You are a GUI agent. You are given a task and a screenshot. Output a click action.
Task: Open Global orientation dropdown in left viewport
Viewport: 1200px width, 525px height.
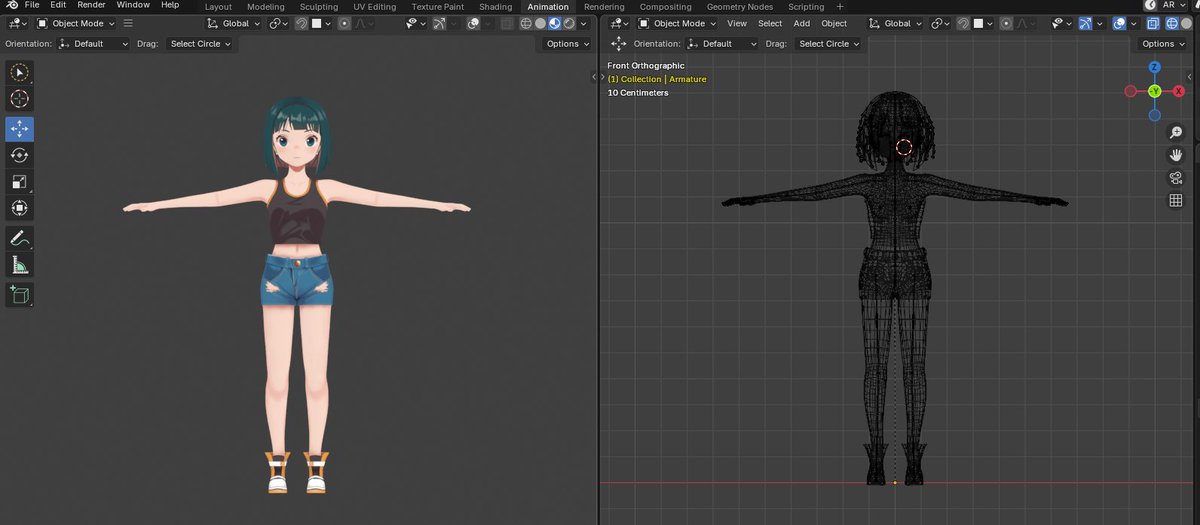[x=234, y=23]
